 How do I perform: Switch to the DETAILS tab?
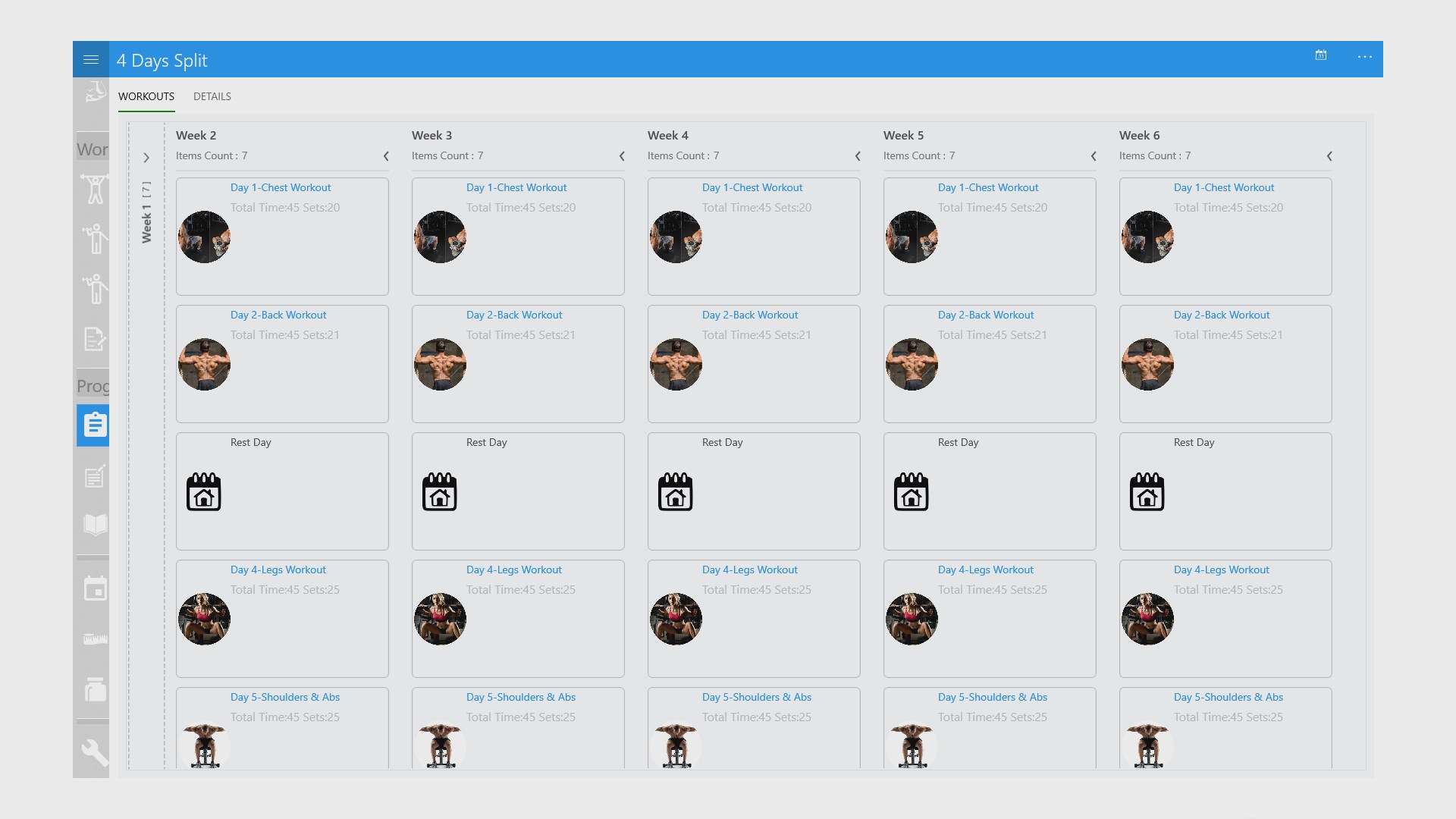click(212, 96)
